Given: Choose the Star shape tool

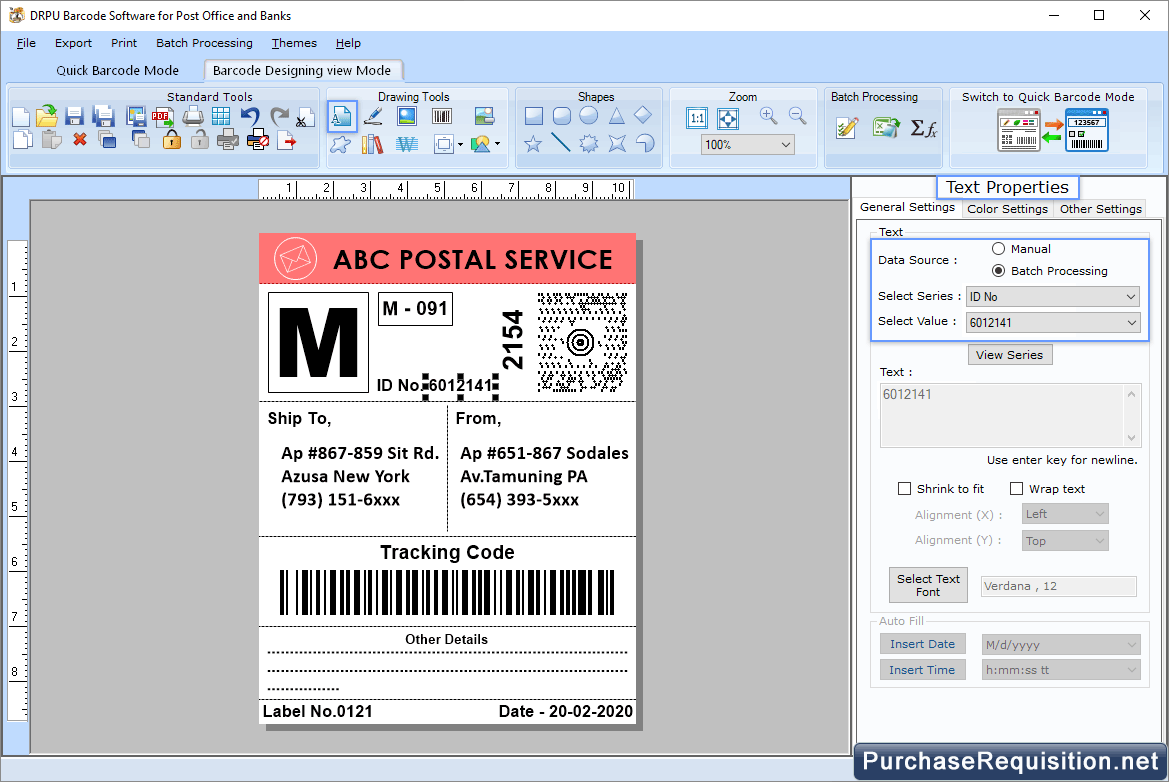Looking at the screenshot, I should [x=534, y=144].
